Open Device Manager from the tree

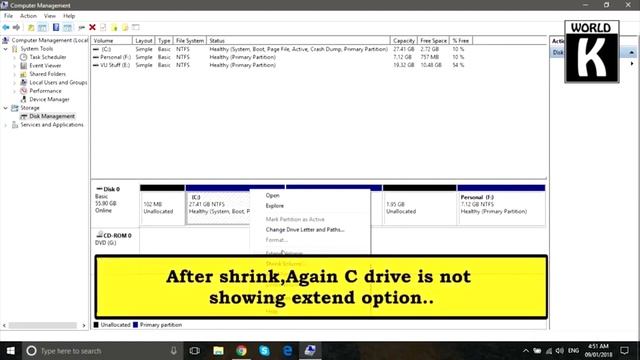click(x=49, y=99)
